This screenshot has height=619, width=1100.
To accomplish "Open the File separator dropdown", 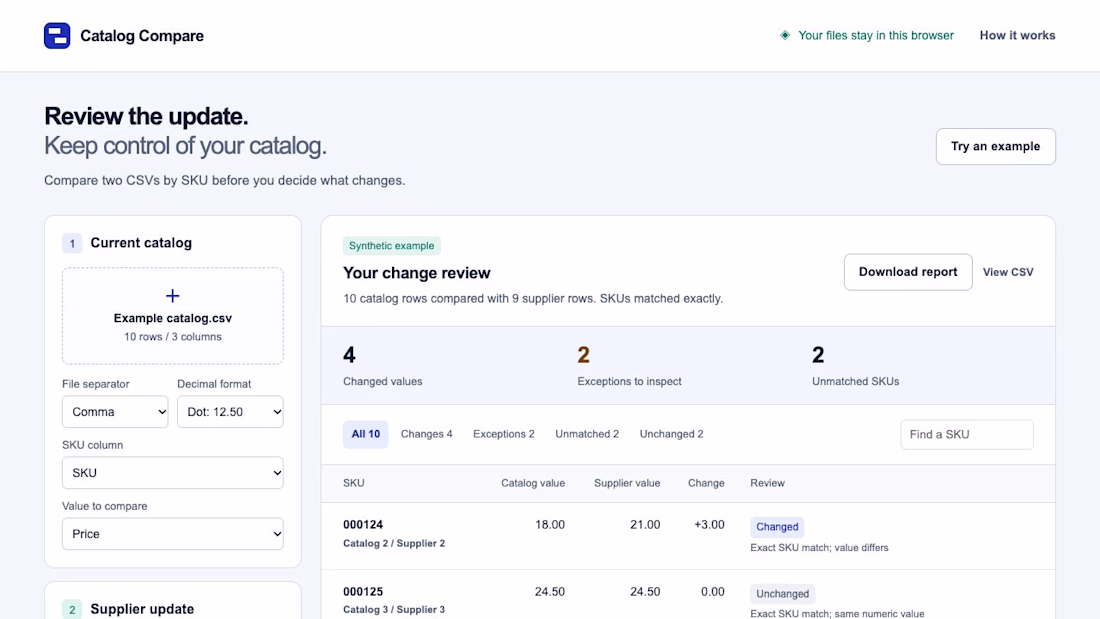I will tap(115, 412).
